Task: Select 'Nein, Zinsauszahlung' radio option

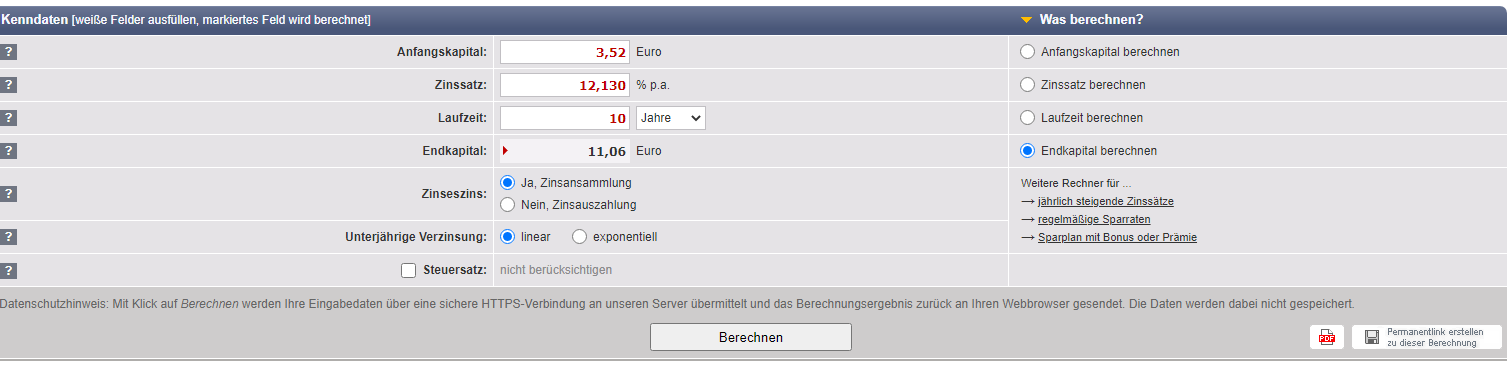Action: pos(507,205)
